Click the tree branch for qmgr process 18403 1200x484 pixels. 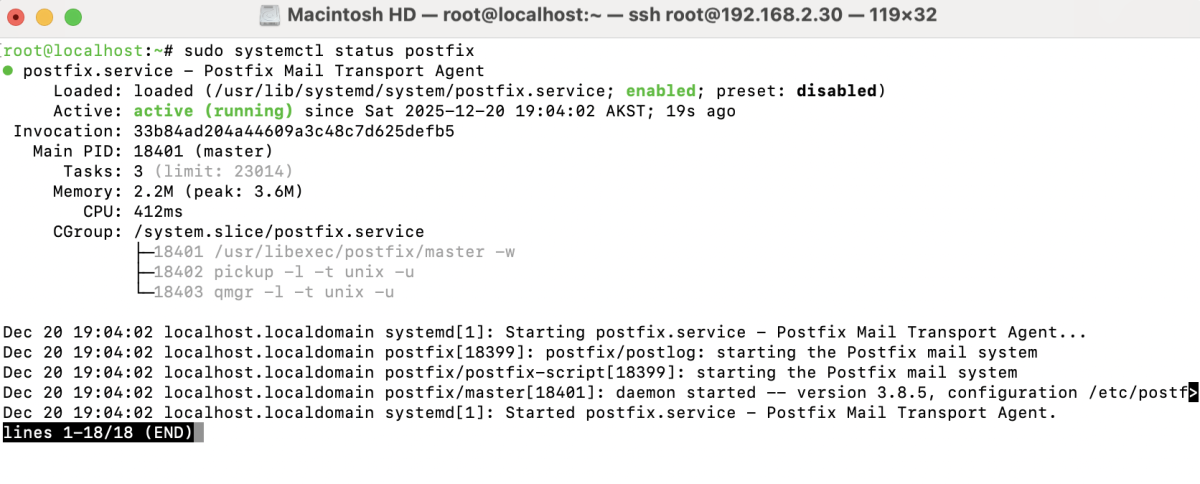tap(143, 292)
